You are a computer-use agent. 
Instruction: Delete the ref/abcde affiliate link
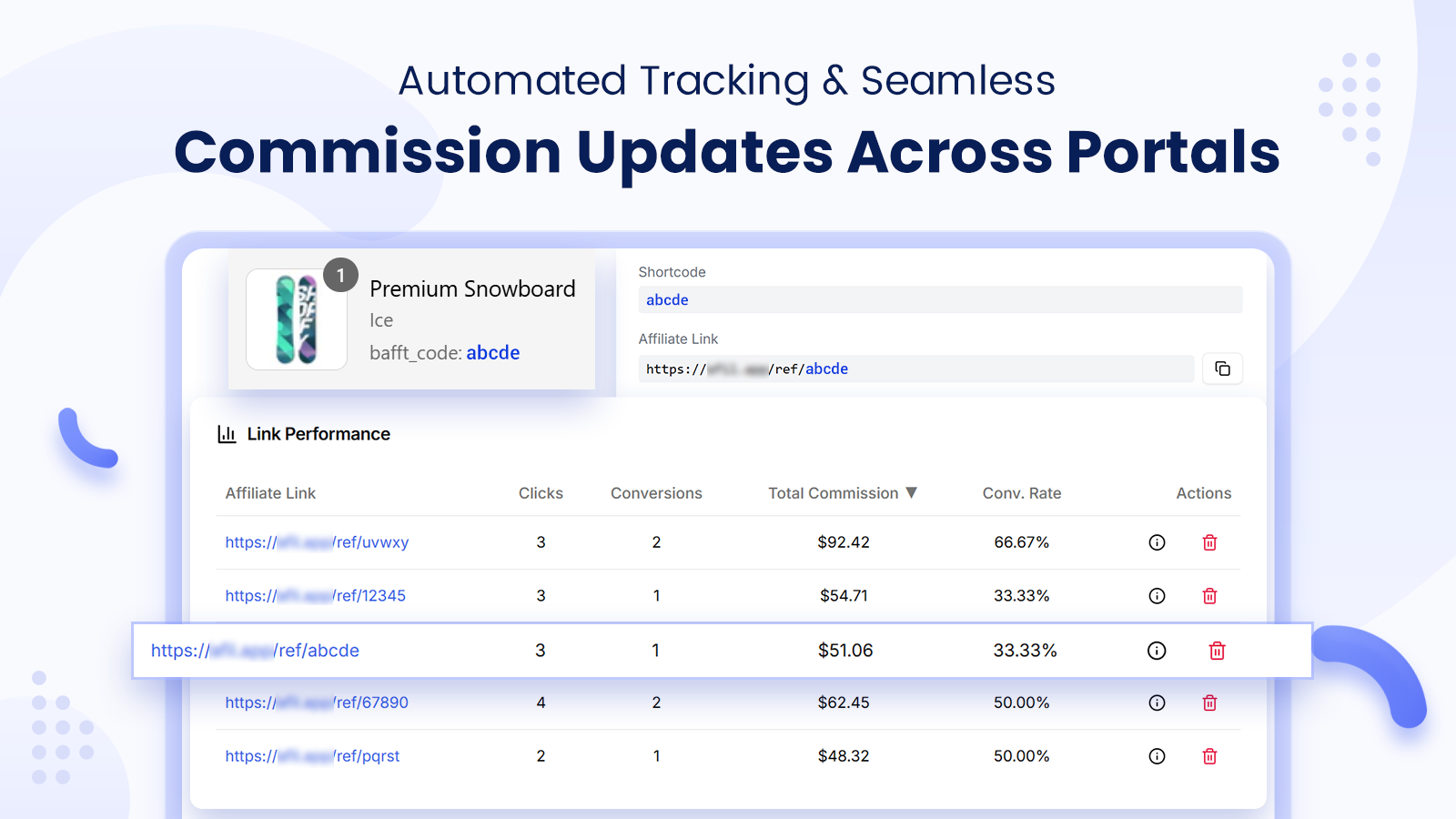point(1217,651)
